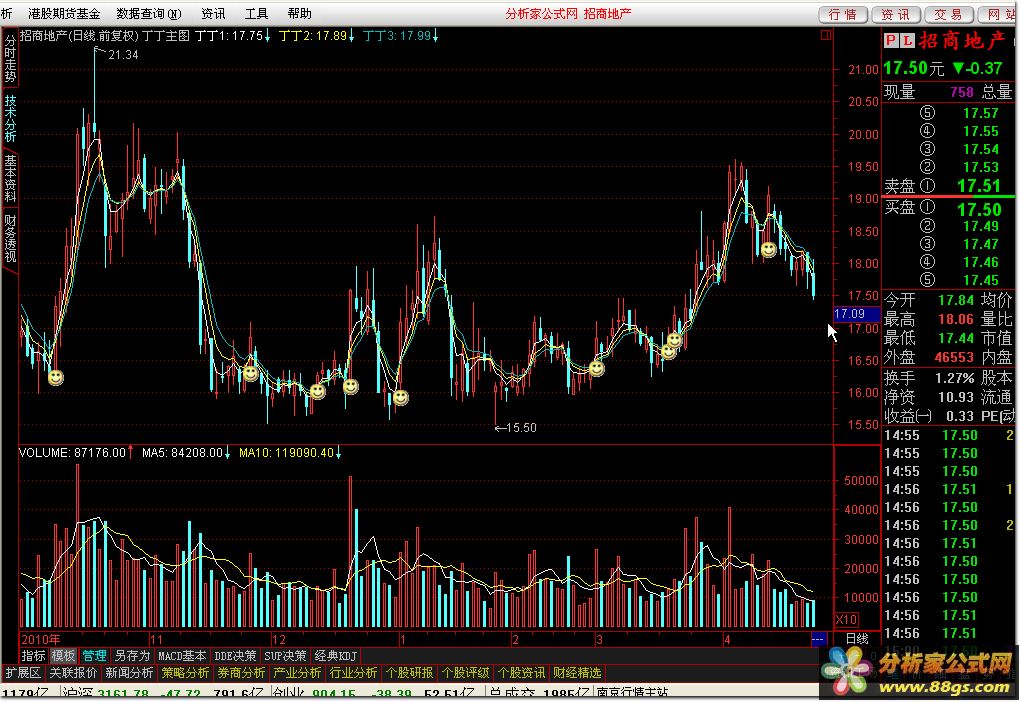Switch to 财务透视 side tab
This screenshot has width=1021, height=702.
coord(10,238)
